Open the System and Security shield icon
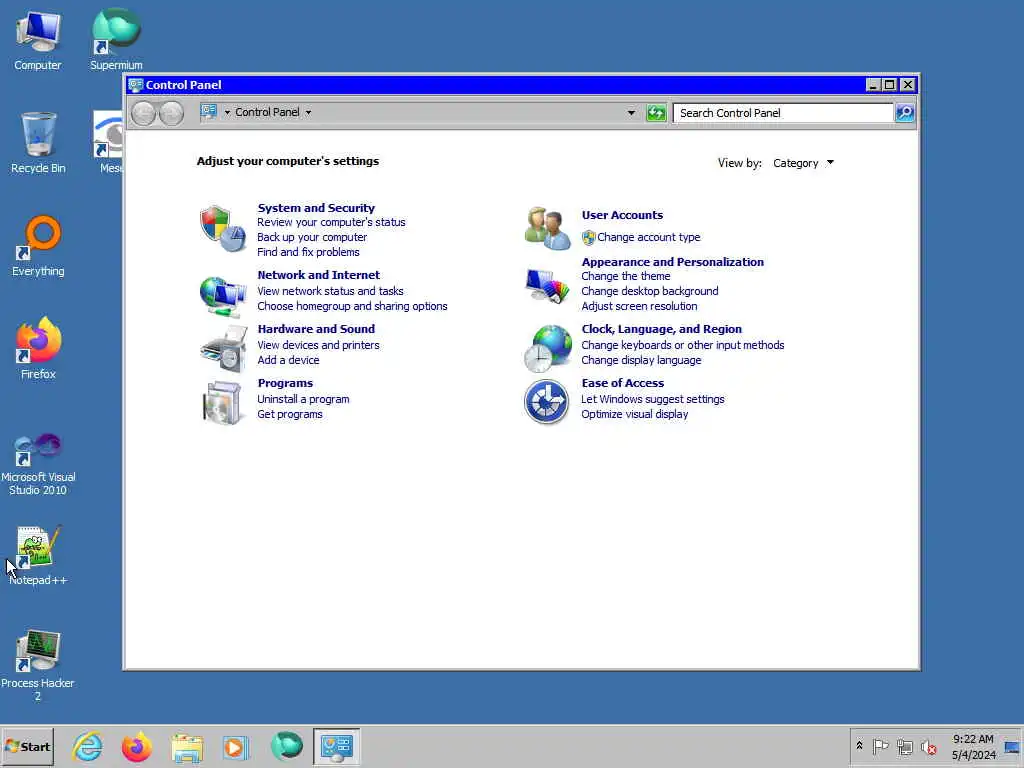 point(223,229)
